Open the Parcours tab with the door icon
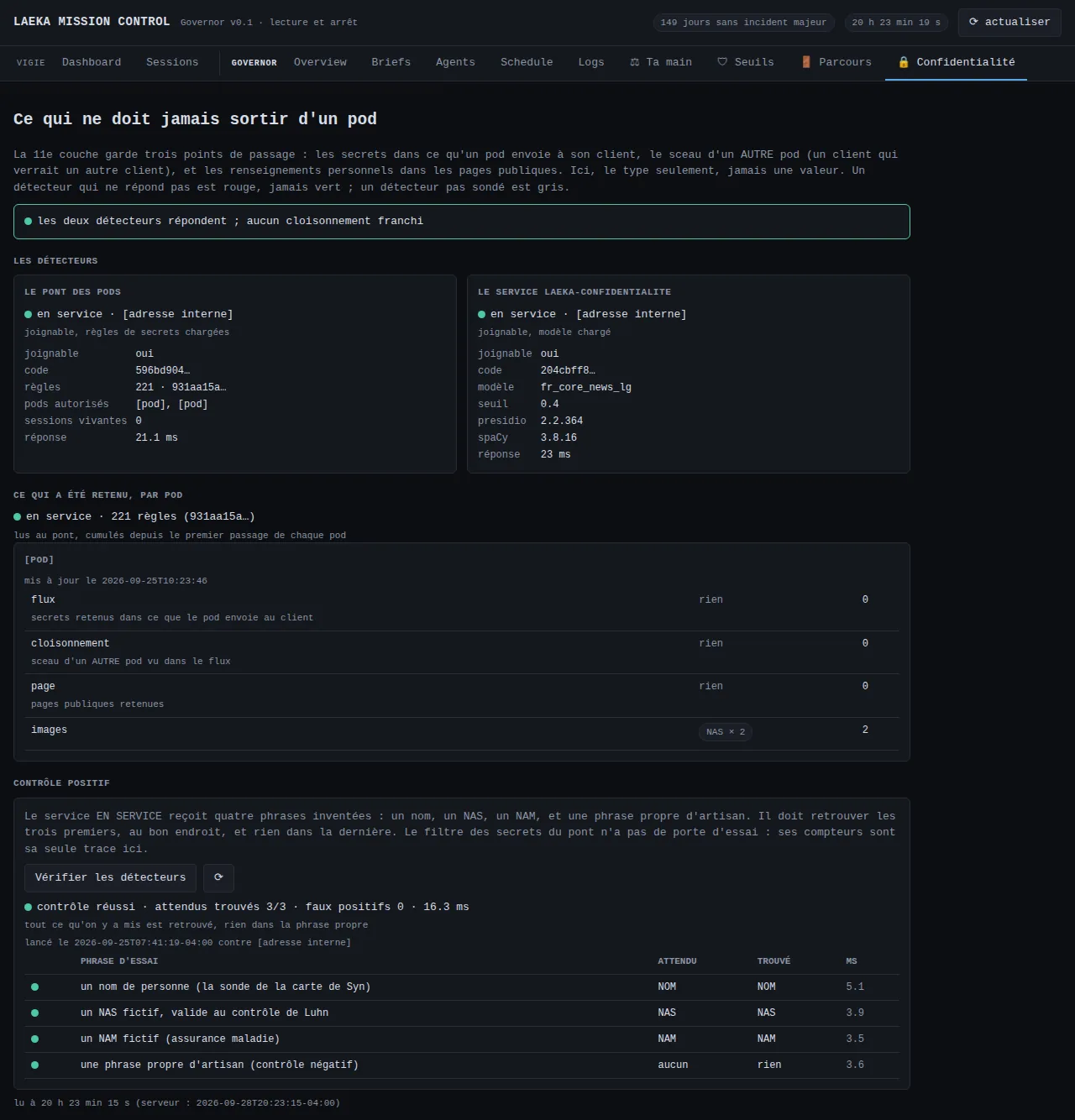 tap(836, 62)
